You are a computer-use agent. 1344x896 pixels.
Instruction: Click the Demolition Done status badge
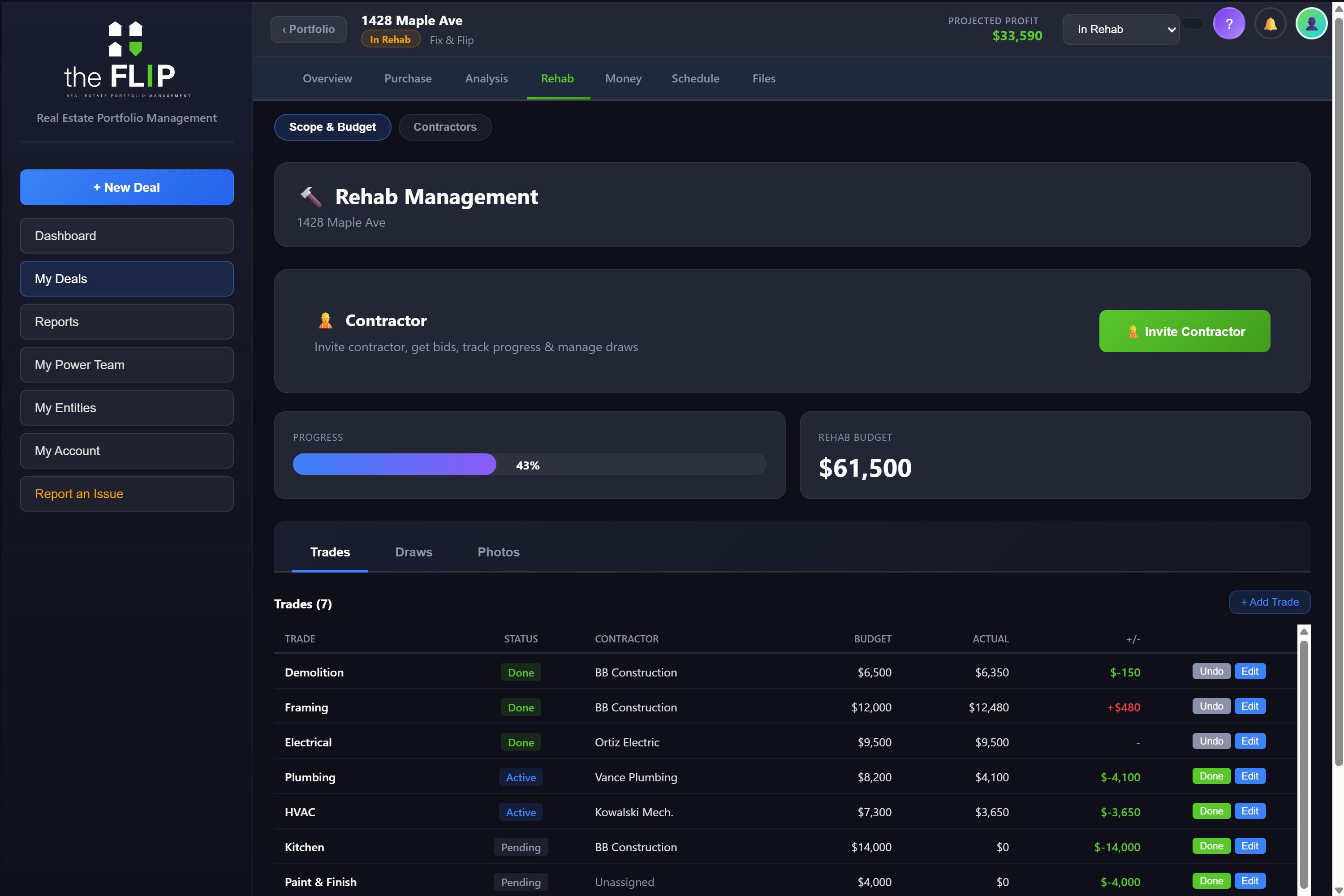click(521, 672)
